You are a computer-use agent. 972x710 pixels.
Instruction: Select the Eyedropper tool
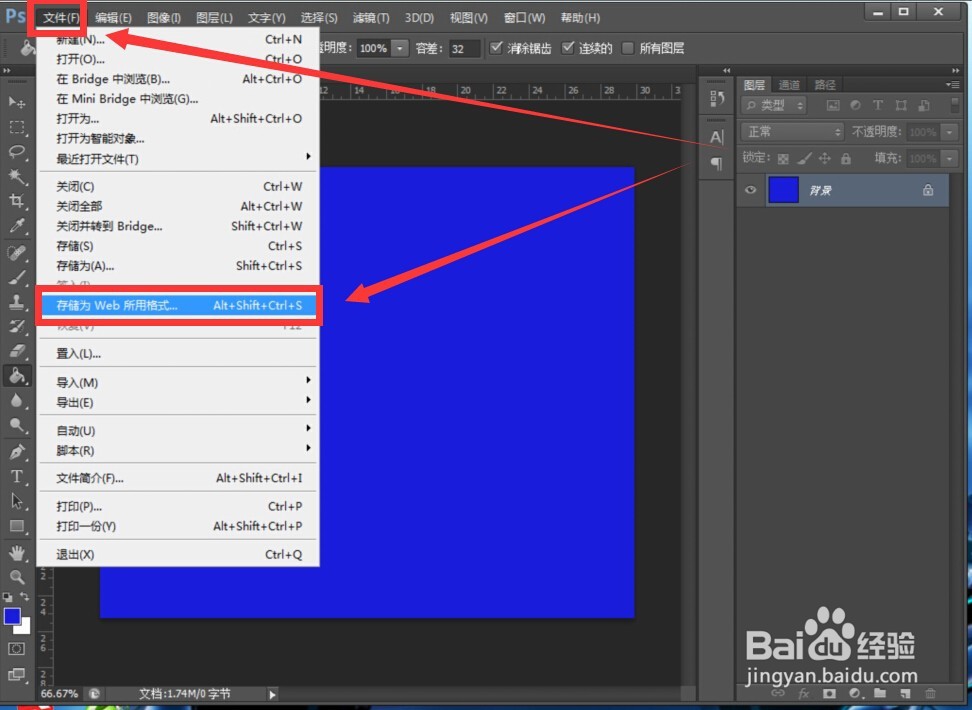(17, 226)
